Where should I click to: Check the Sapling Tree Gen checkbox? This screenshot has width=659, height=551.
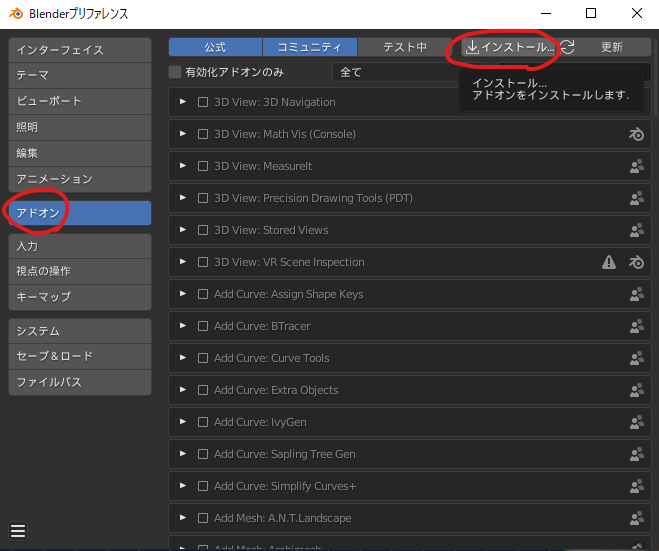tap(203, 454)
